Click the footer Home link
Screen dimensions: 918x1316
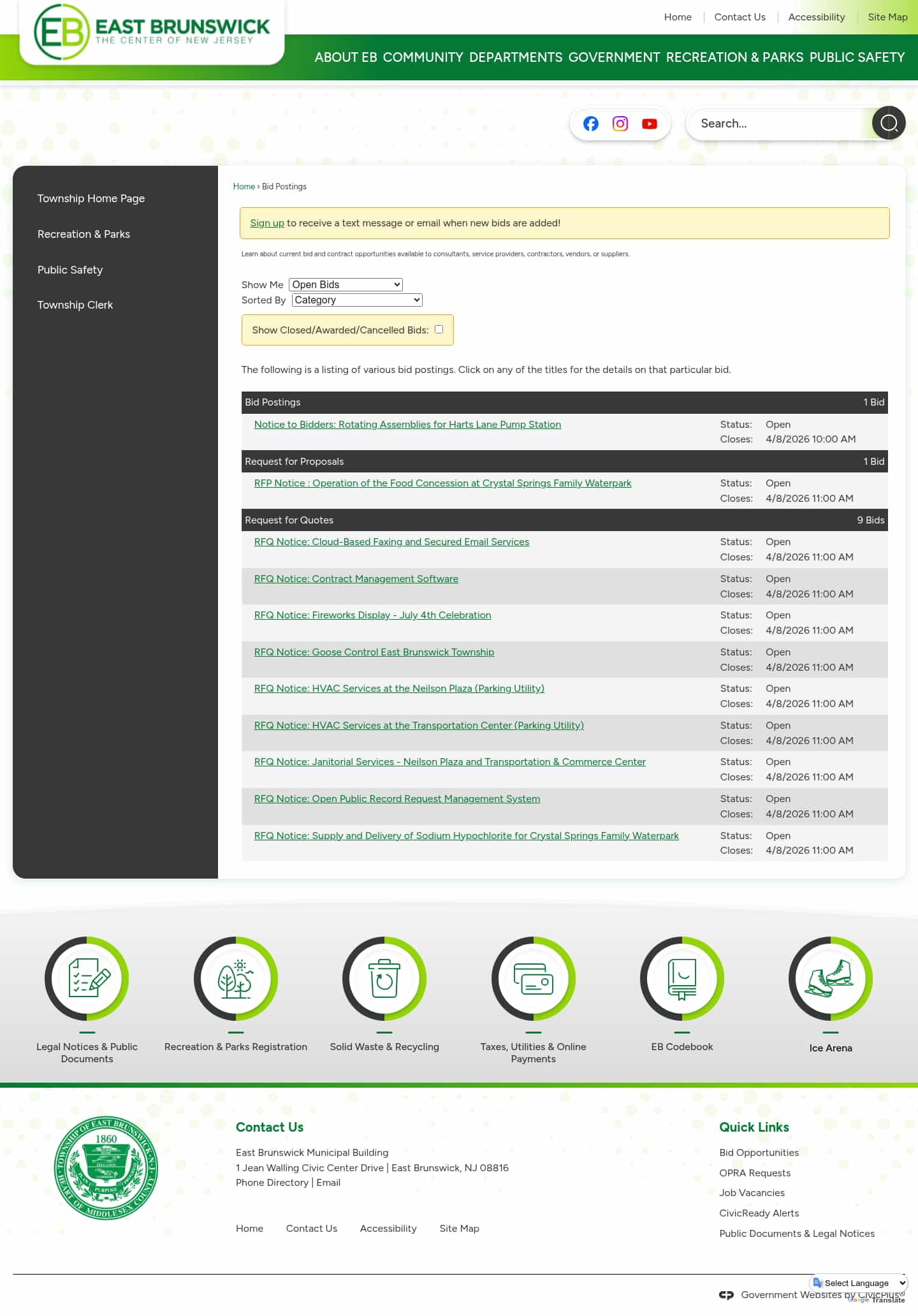pyautogui.click(x=249, y=1229)
